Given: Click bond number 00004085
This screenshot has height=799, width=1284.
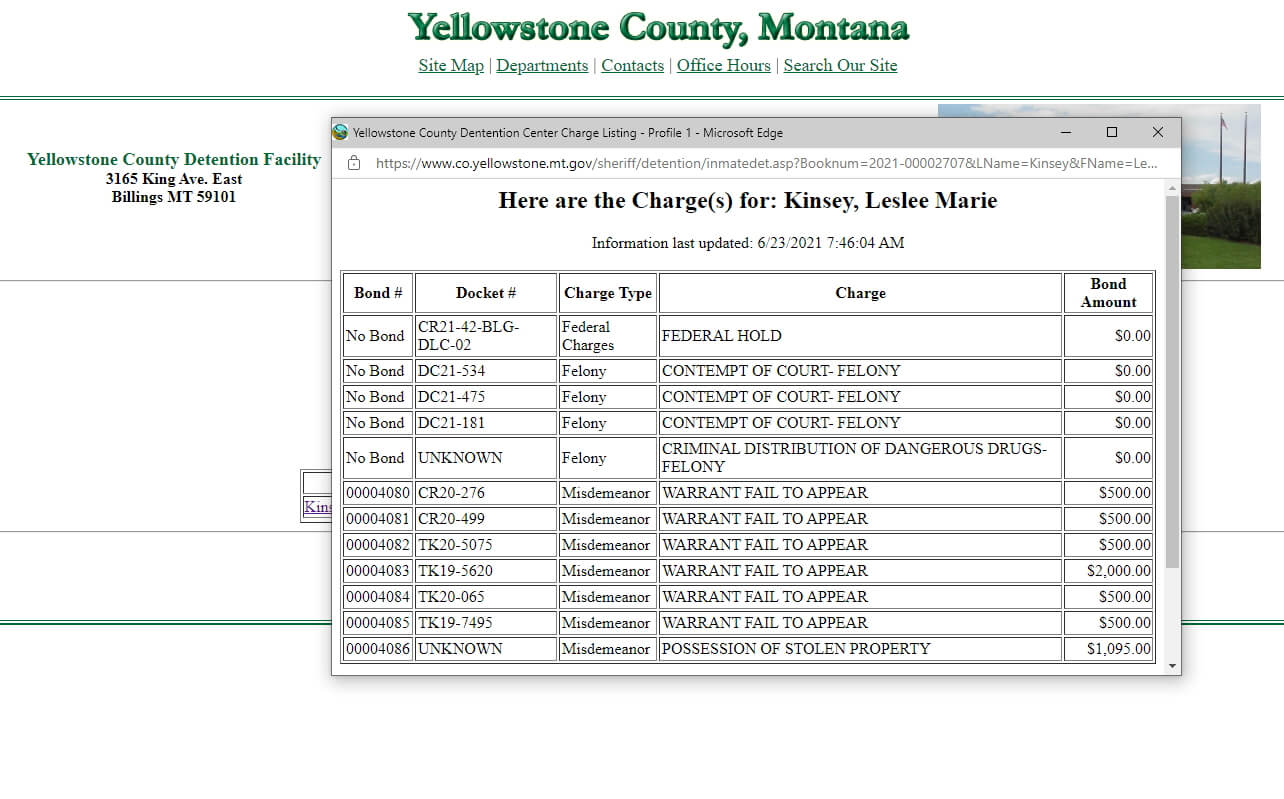Looking at the screenshot, I should pos(378,623).
